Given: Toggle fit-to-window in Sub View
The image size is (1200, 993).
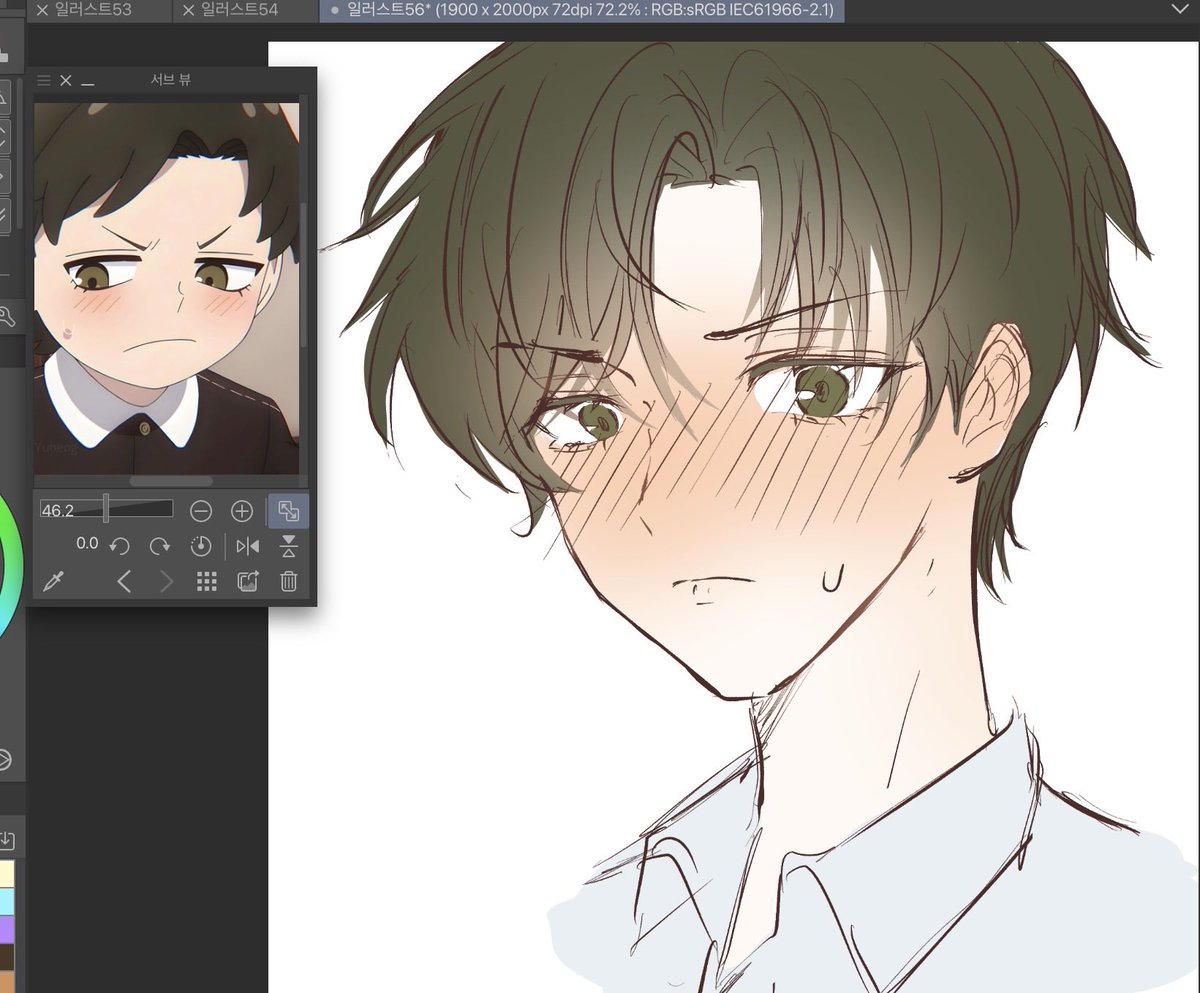Looking at the screenshot, I should tap(288, 511).
